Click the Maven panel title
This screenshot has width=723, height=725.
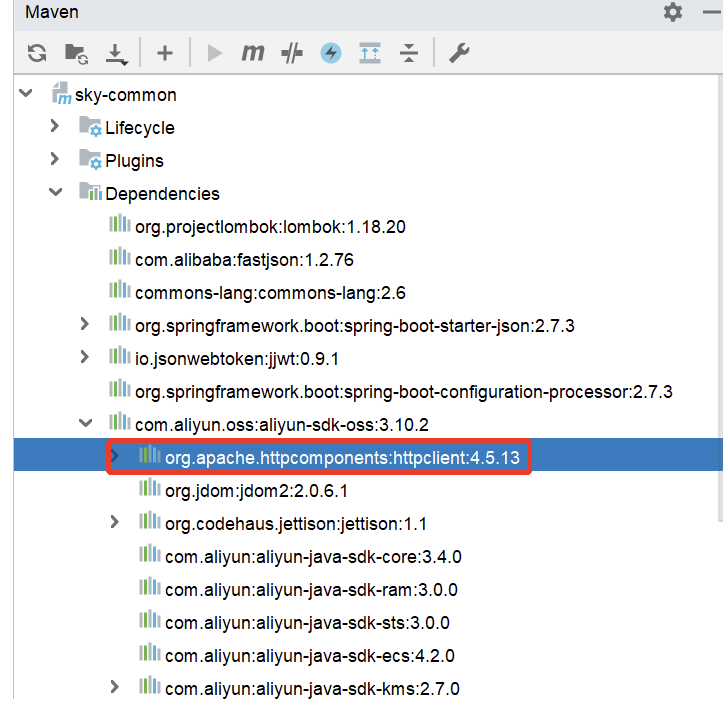(52, 12)
